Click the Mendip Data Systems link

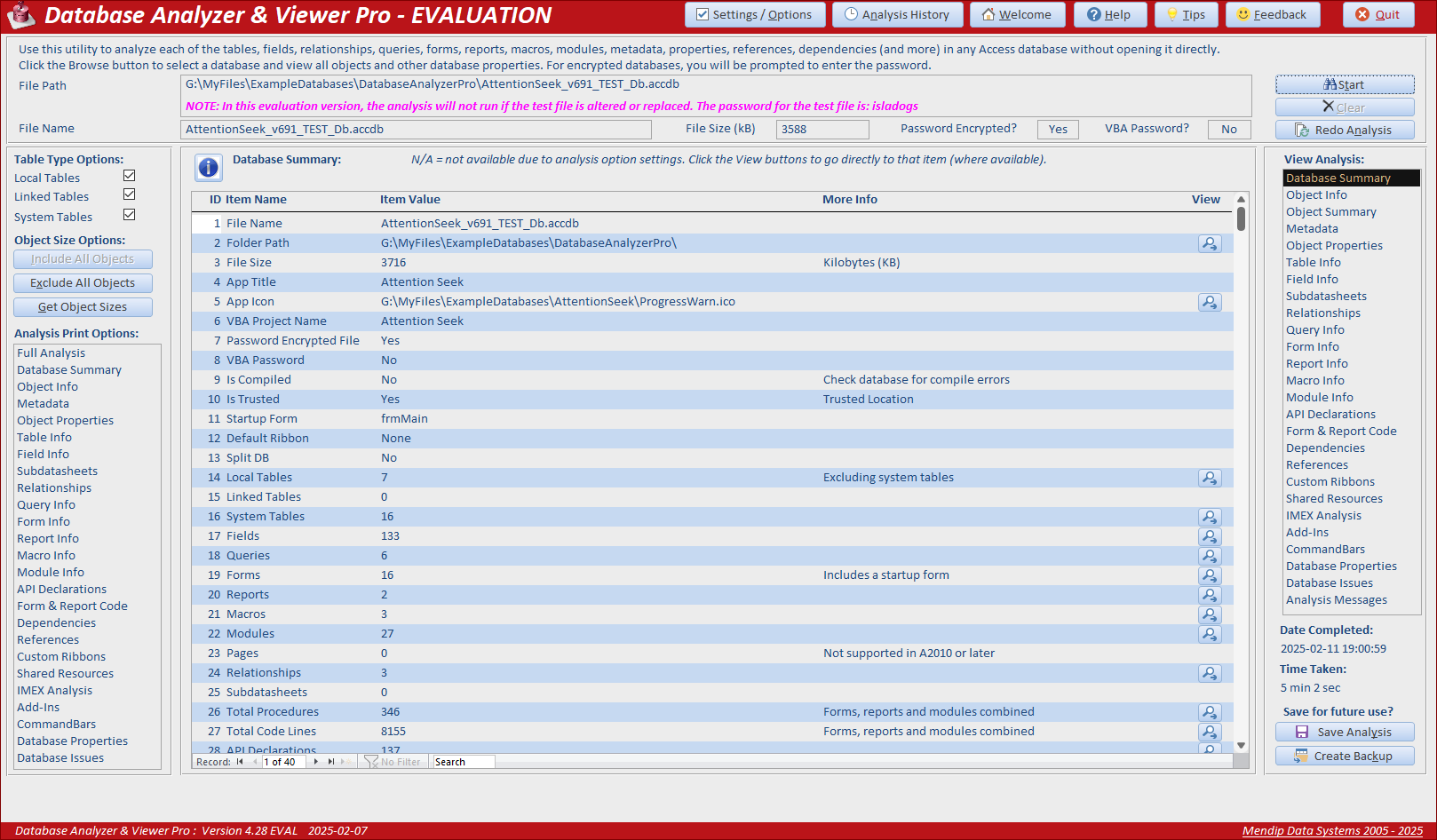click(x=1332, y=831)
